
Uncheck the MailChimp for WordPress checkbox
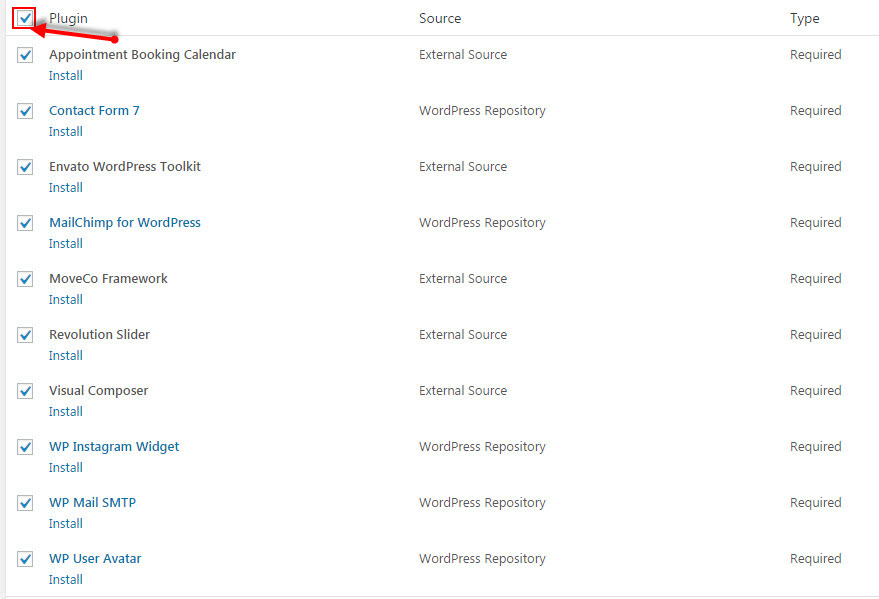[x=25, y=223]
